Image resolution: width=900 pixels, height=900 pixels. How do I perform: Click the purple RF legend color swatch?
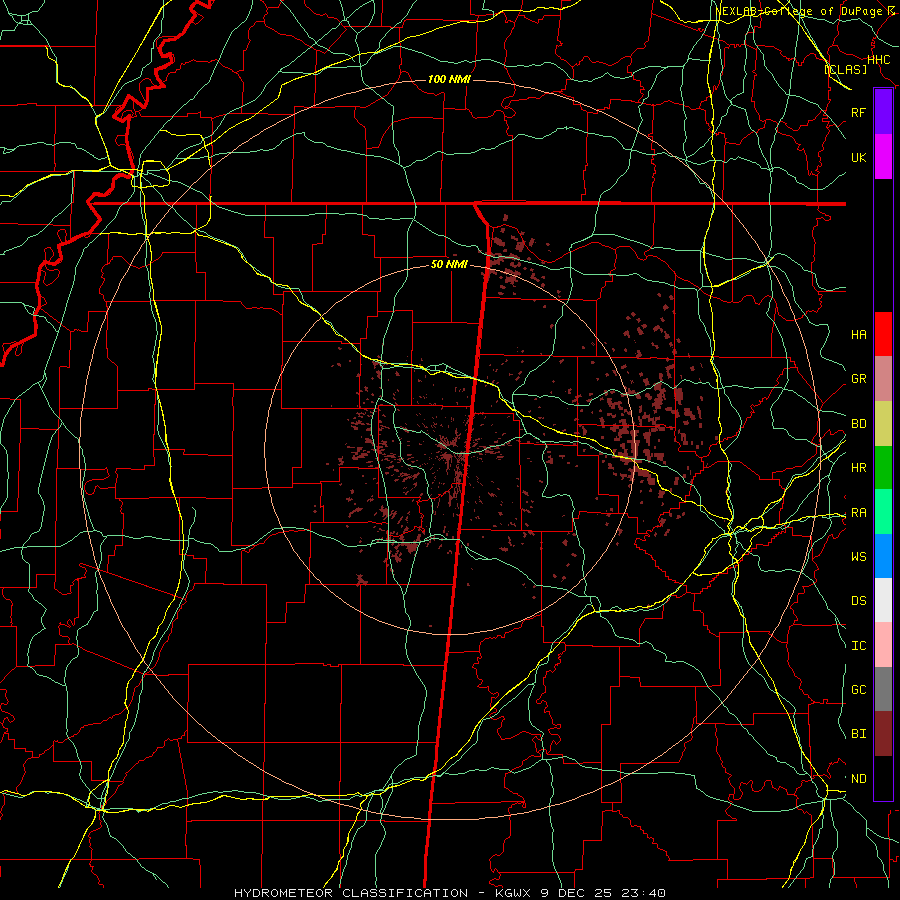click(883, 112)
